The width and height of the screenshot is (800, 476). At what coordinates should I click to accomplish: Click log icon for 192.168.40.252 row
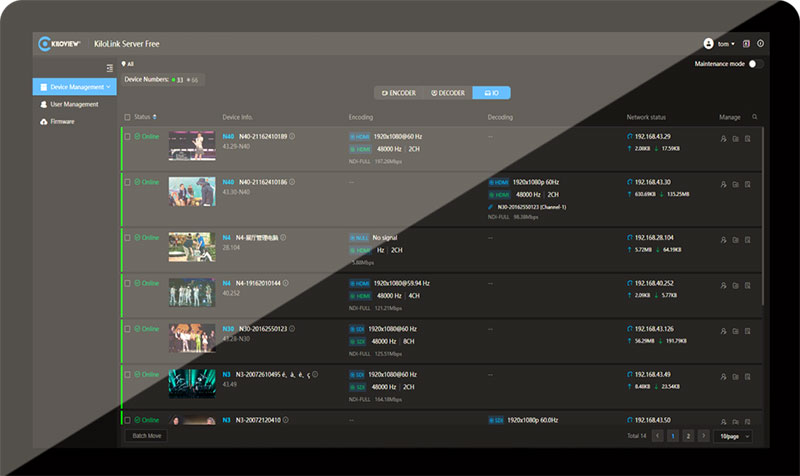[747, 286]
